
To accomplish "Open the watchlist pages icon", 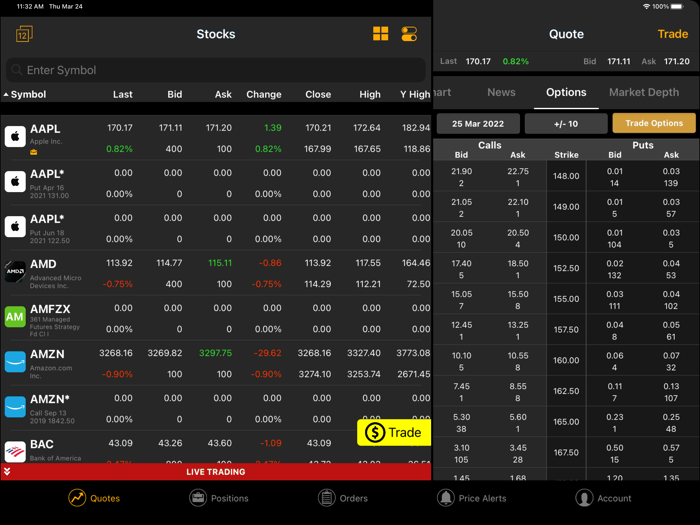I will 24,34.
